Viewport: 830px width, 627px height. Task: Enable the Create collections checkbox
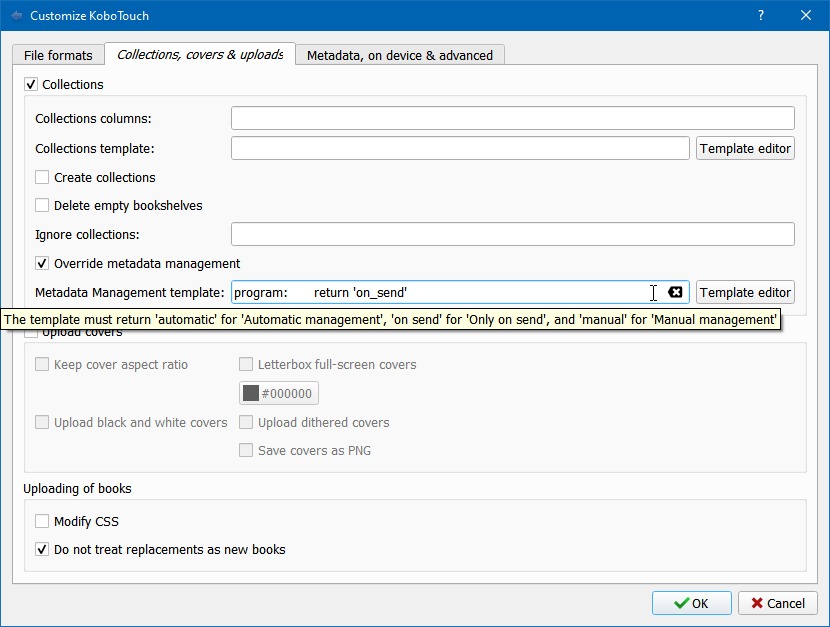[x=42, y=178]
